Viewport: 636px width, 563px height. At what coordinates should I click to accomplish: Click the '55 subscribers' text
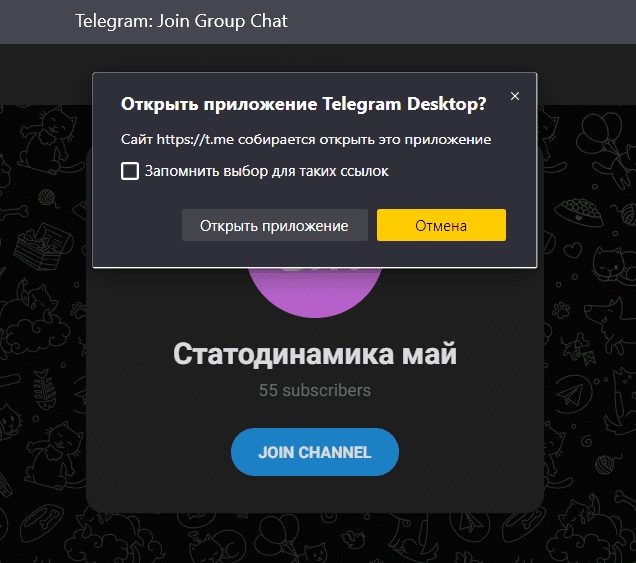pos(314,390)
